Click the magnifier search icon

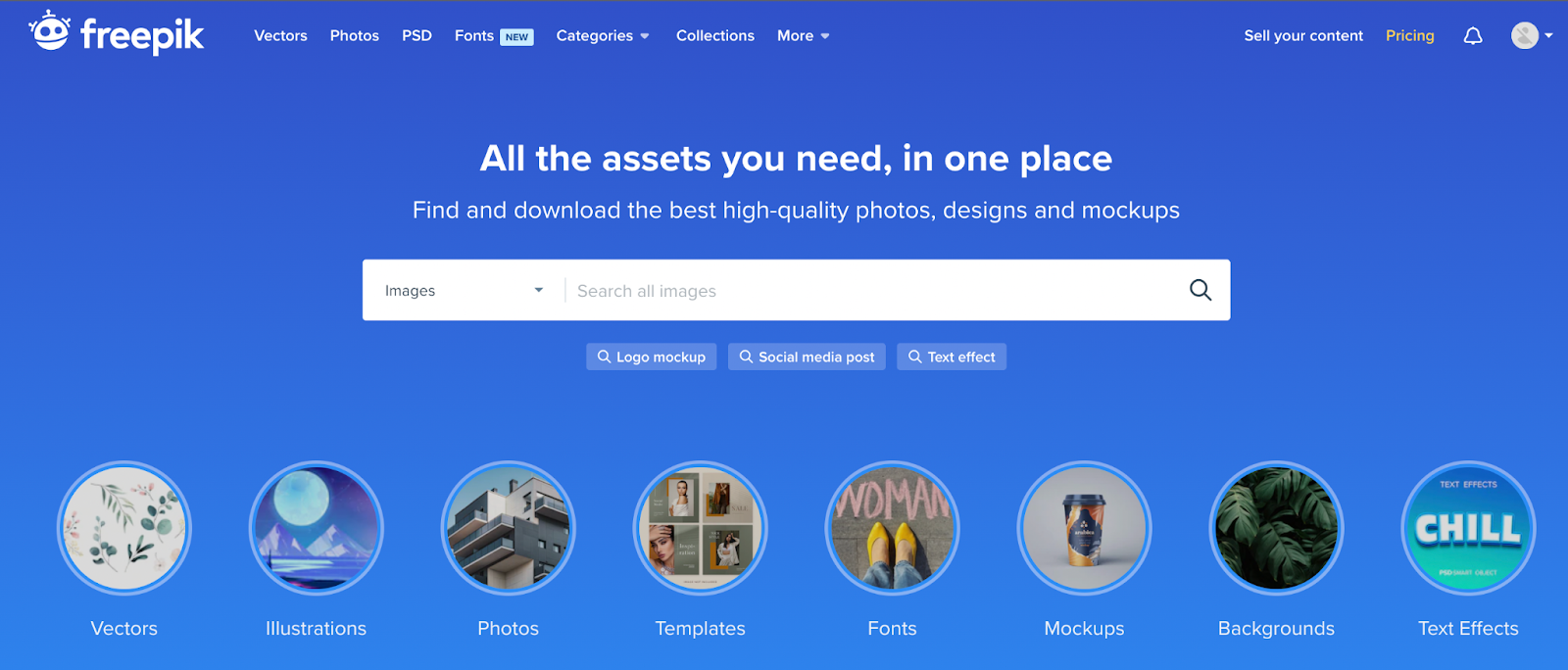1200,290
